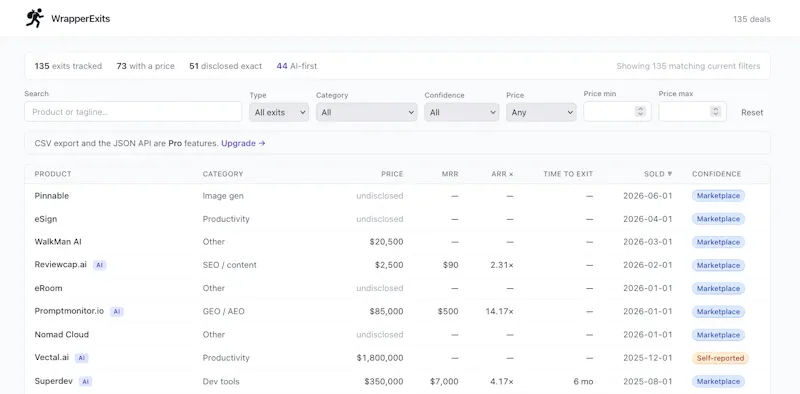Open the eRoom product row
The height and width of the screenshot is (394, 800).
tap(397, 288)
